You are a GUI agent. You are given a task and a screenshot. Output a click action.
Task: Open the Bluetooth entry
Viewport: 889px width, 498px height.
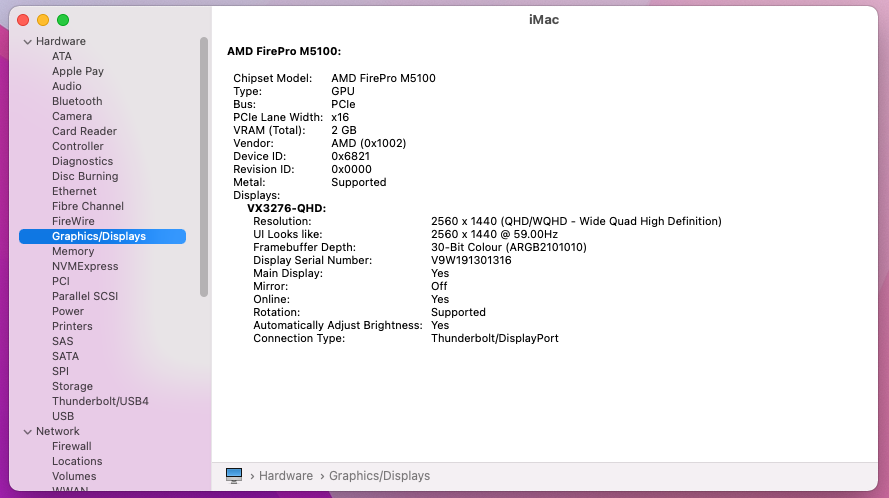[x=77, y=101]
